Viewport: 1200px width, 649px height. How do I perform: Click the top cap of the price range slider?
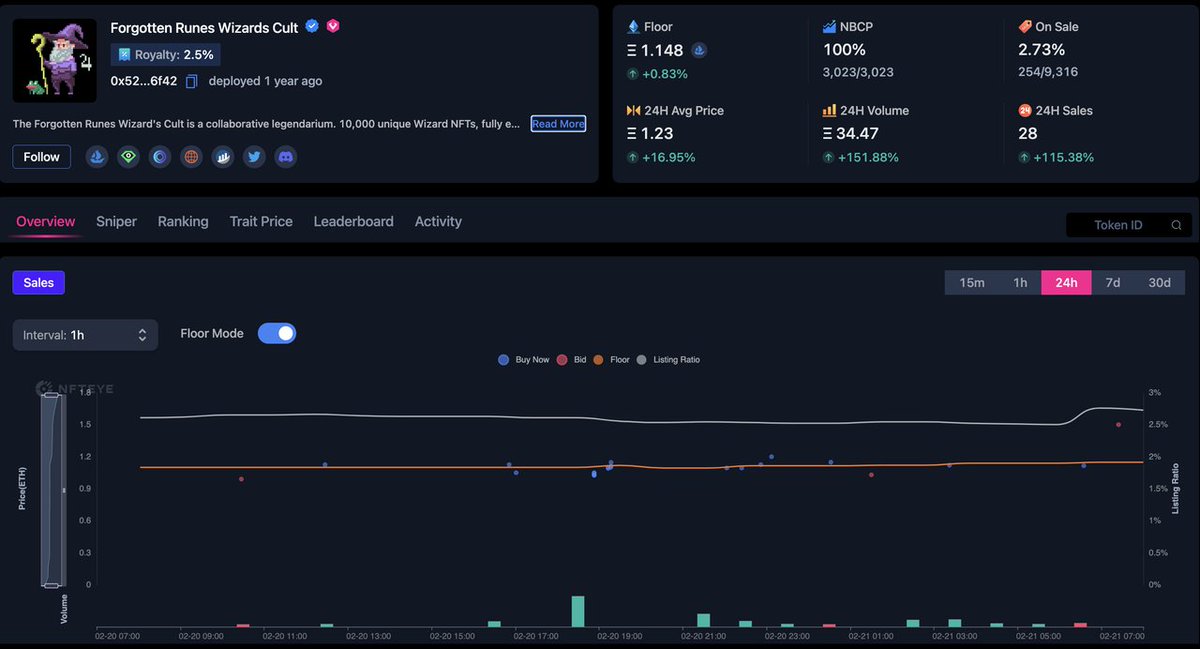coord(52,397)
